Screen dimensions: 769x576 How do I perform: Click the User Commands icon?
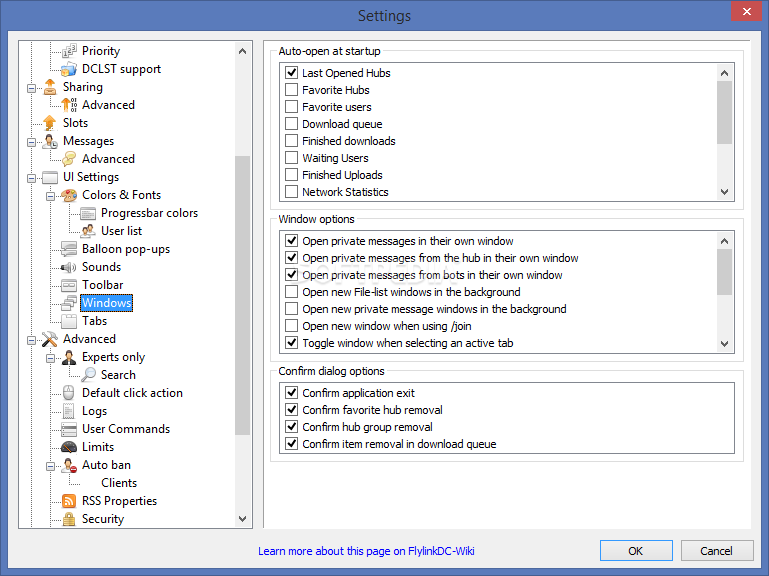[69, 429]
